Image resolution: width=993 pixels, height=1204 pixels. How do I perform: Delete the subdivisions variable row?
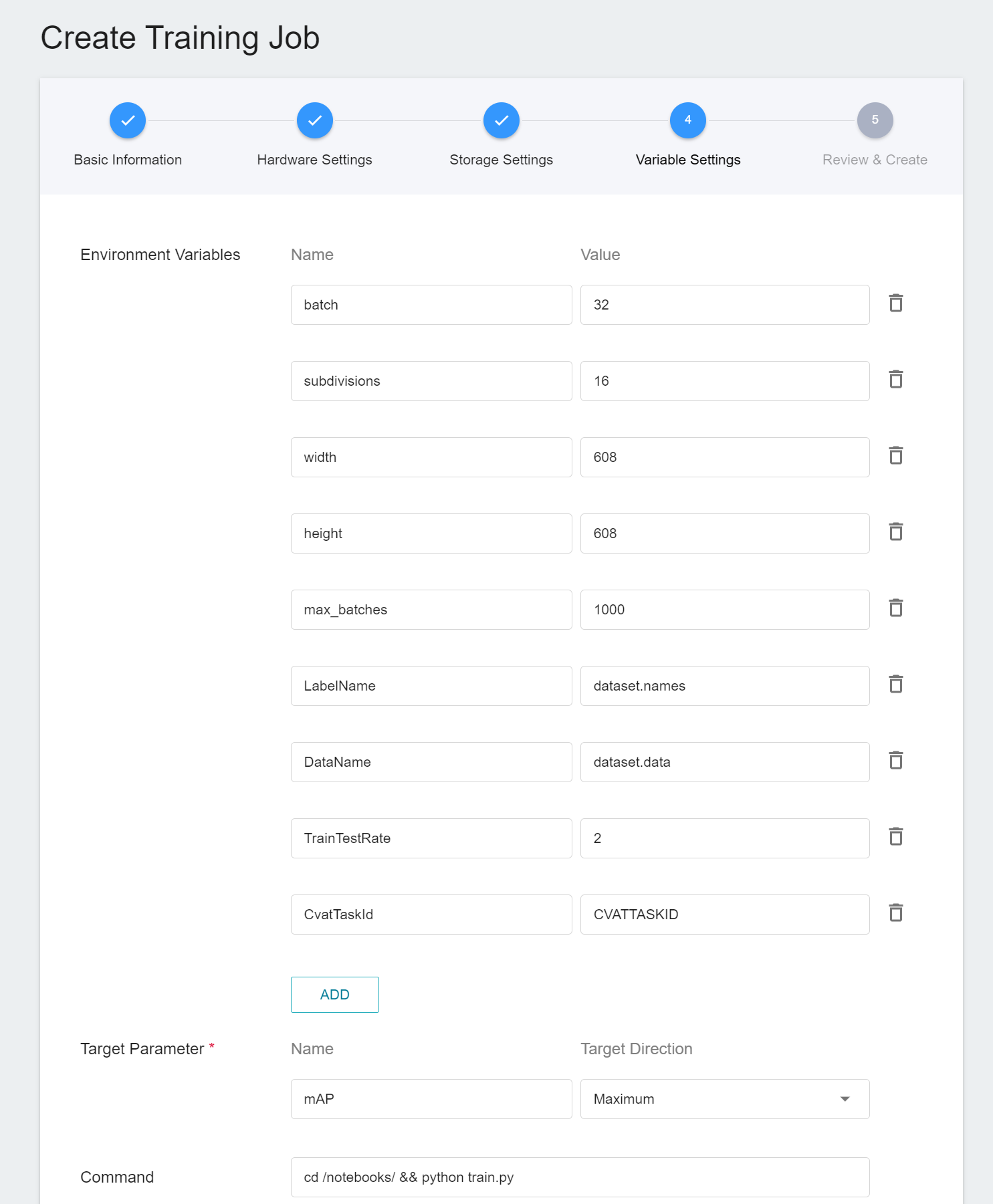pos(896,380)
